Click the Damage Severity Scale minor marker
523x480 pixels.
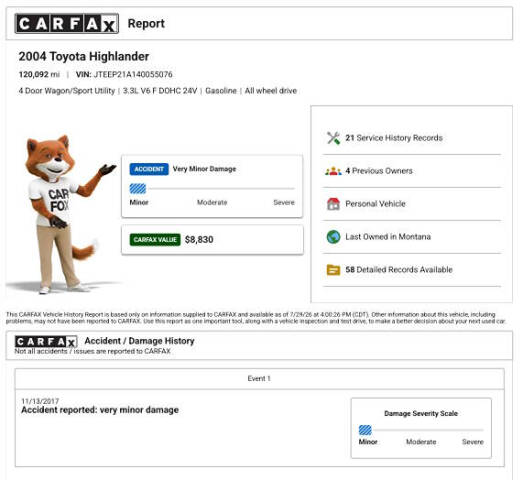click(x=365, y=430)
